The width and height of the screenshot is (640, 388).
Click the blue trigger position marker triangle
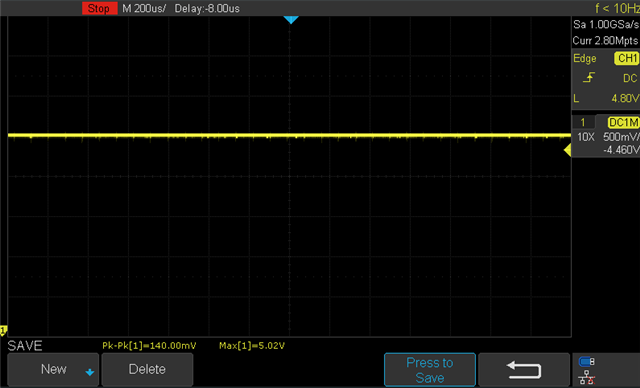click(291, 20)
